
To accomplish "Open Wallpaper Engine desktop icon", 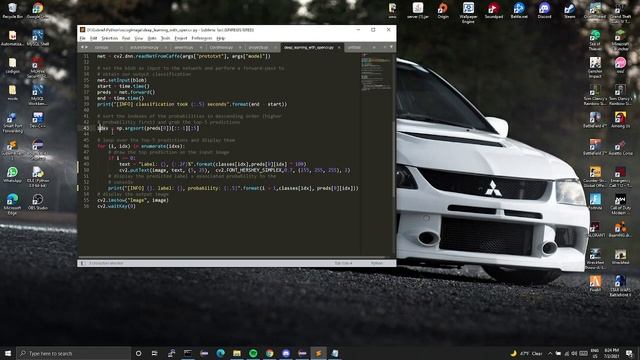I will [x=468, y=13].
